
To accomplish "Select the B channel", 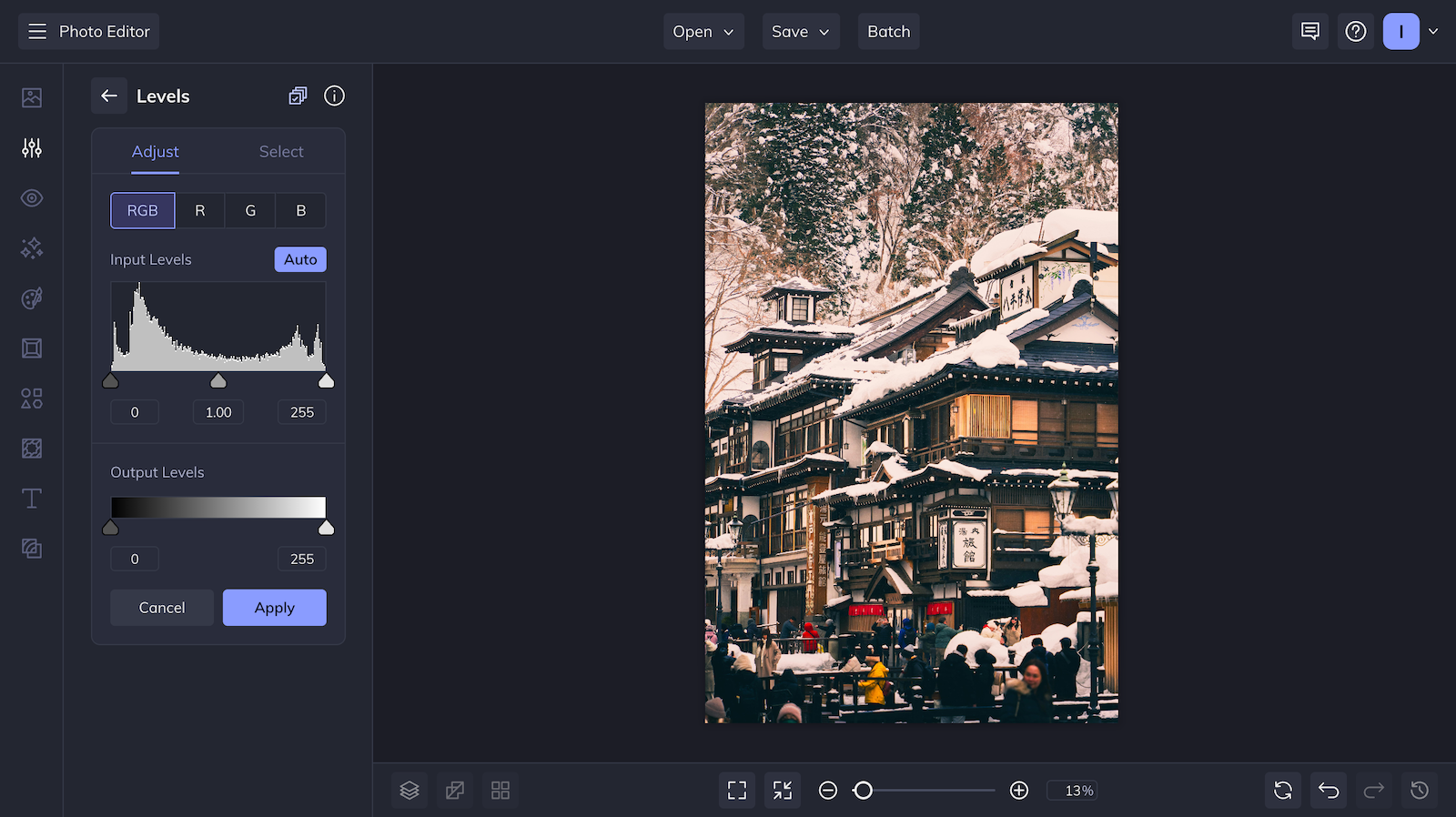I will [301, 210].
